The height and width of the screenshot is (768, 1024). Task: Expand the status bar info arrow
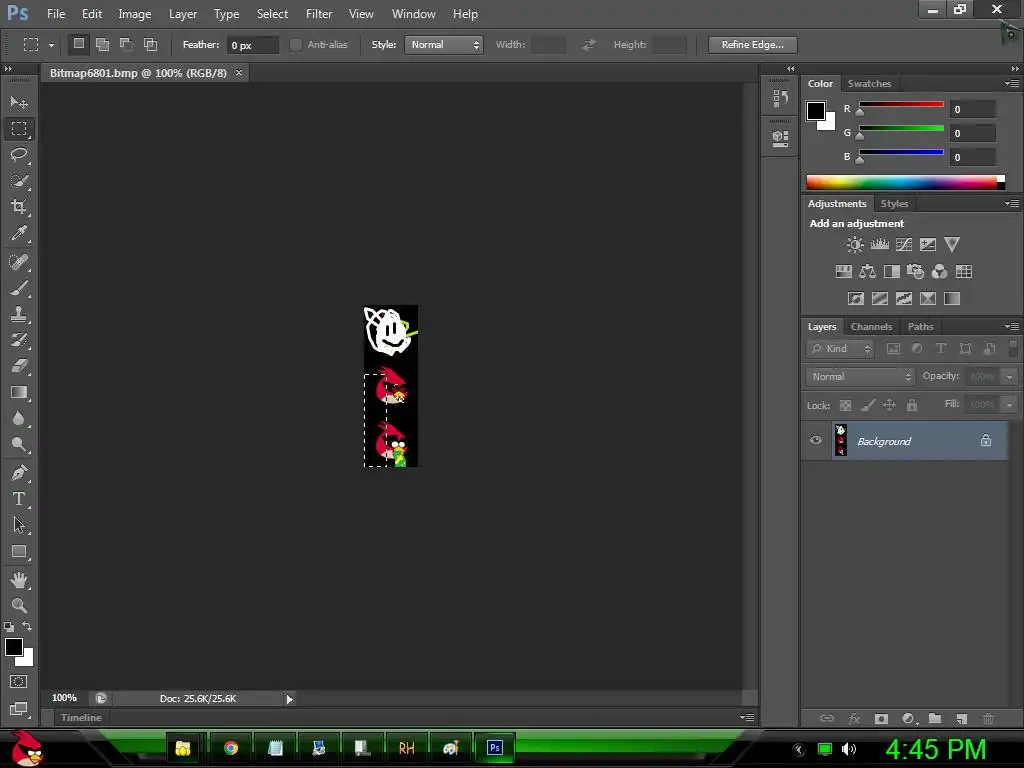point(289,699)
